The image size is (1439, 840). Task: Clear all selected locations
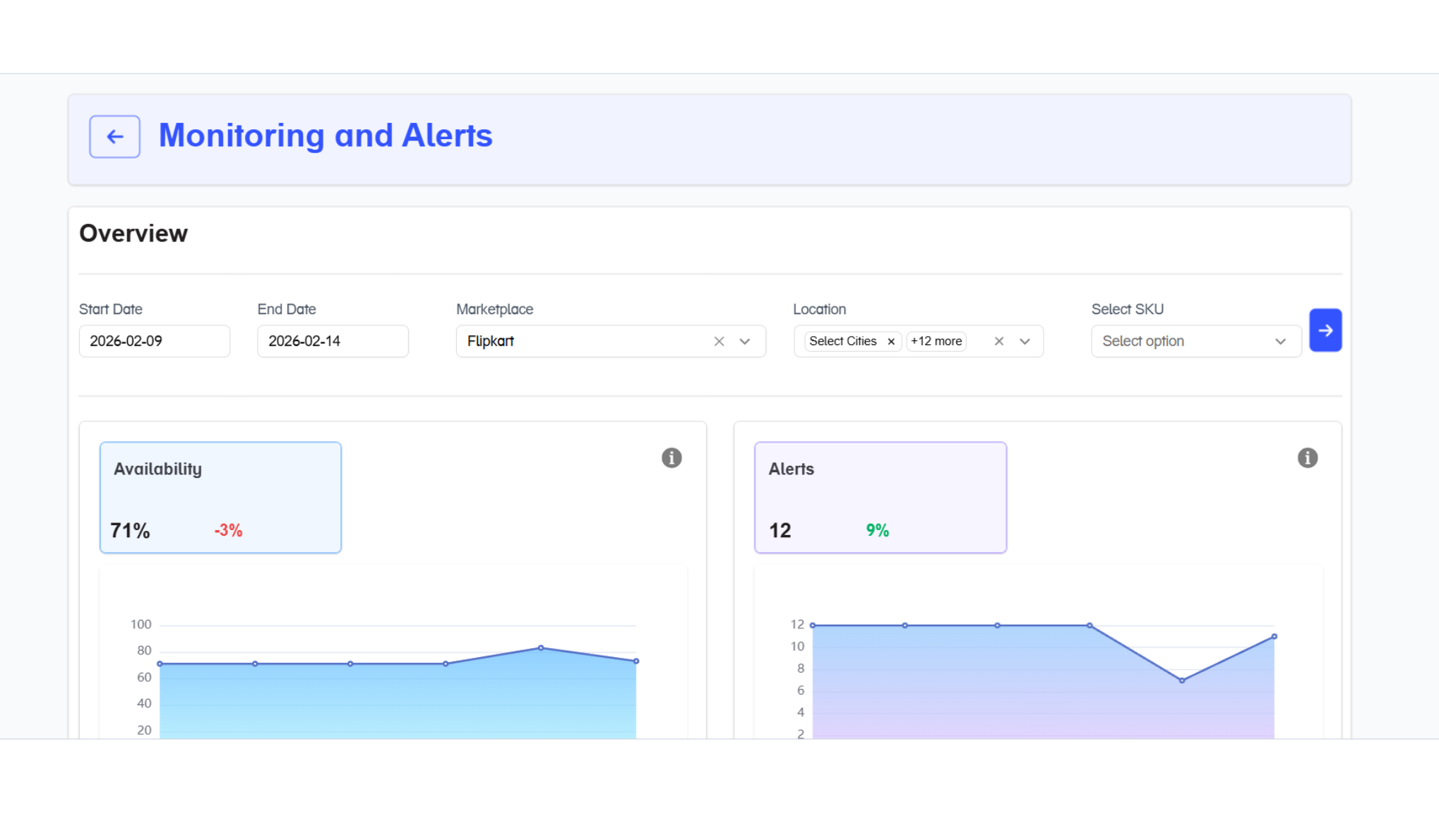pyautogui.click(x=998, y=342)
